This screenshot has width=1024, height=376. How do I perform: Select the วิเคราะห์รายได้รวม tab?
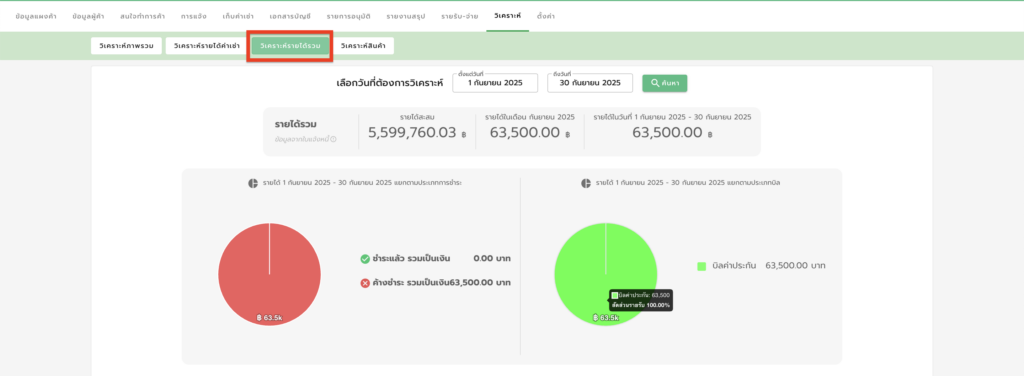point(290,46)
